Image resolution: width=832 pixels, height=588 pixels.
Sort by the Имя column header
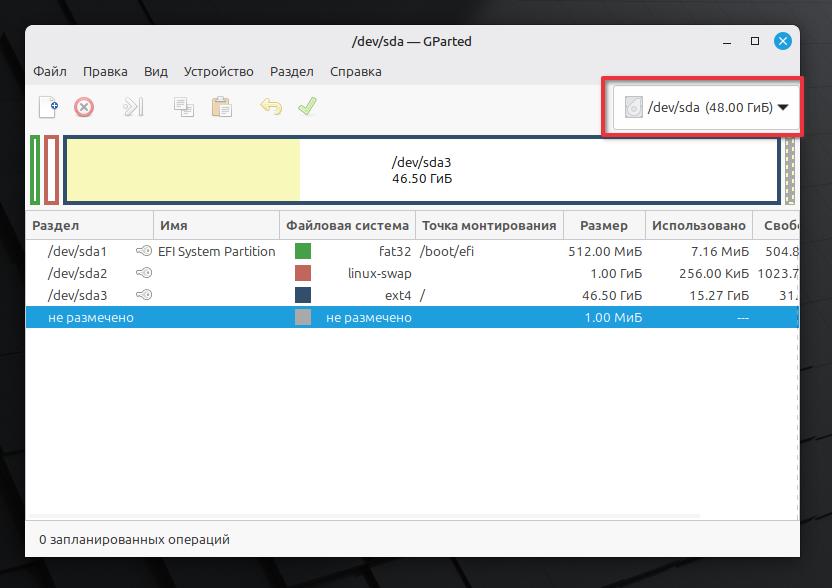pyautogui.click(x=216, y=226)
